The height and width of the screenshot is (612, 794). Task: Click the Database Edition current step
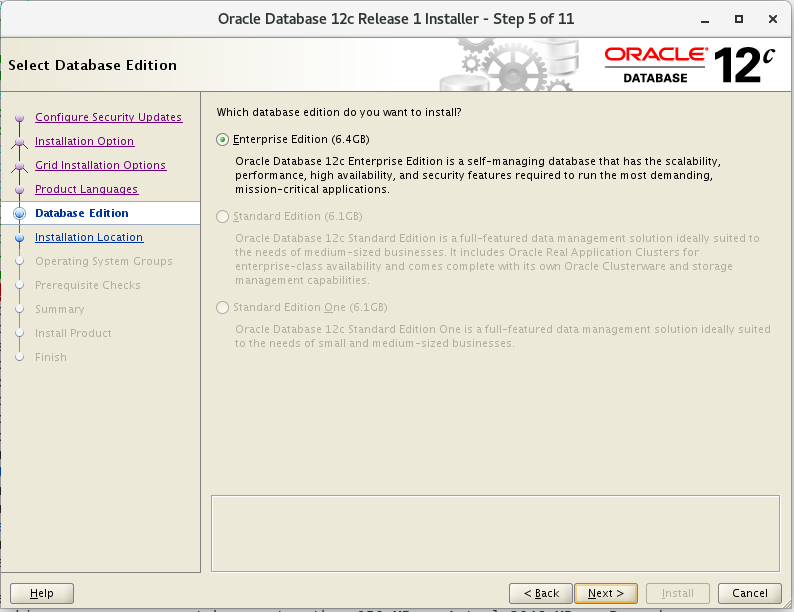click(x=81, y=213)
